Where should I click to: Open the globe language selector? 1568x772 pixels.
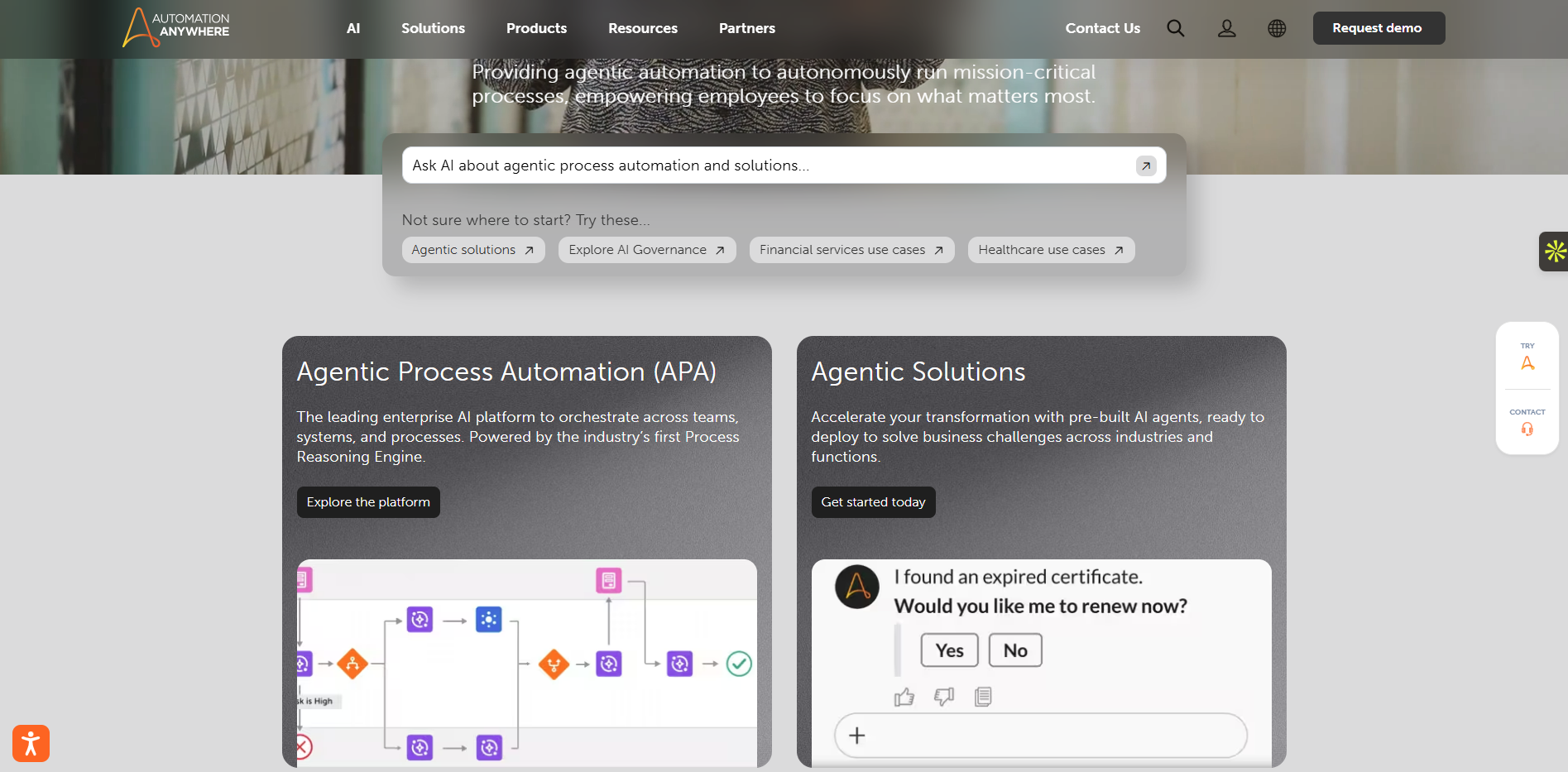tap(1276, 27)
